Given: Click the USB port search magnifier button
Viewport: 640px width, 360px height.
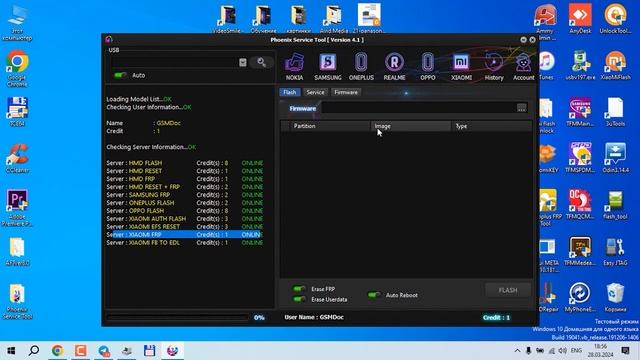Looking at the screenshot, I should click(262, 62).
